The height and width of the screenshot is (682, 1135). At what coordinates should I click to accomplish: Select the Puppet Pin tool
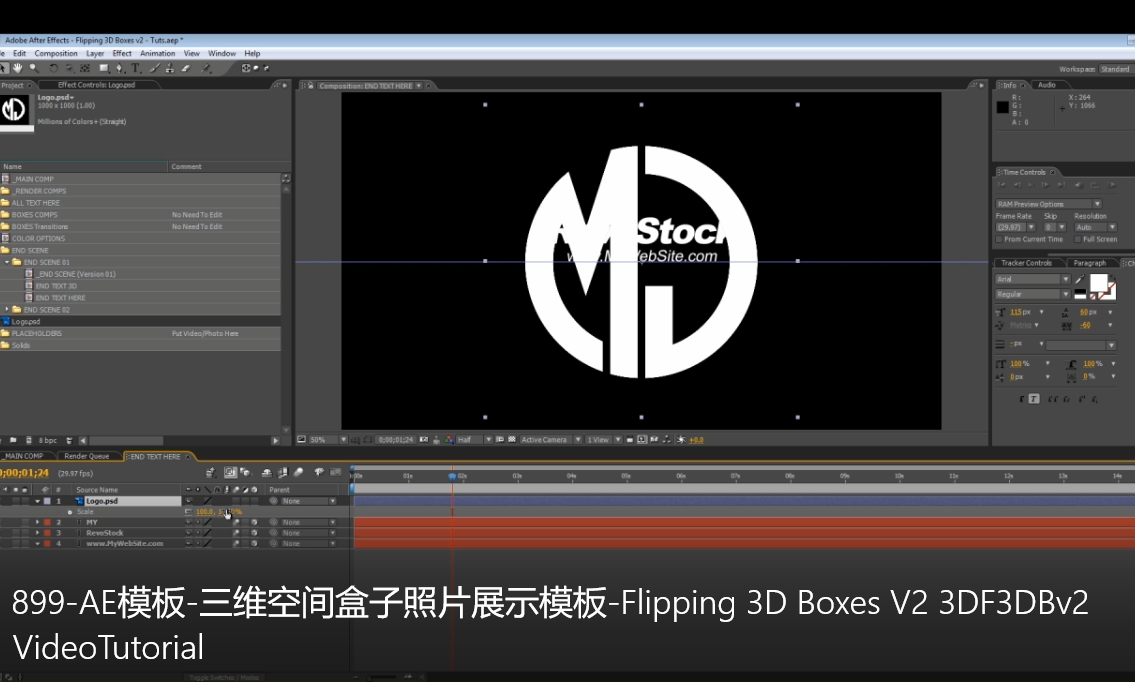point(206,68)
